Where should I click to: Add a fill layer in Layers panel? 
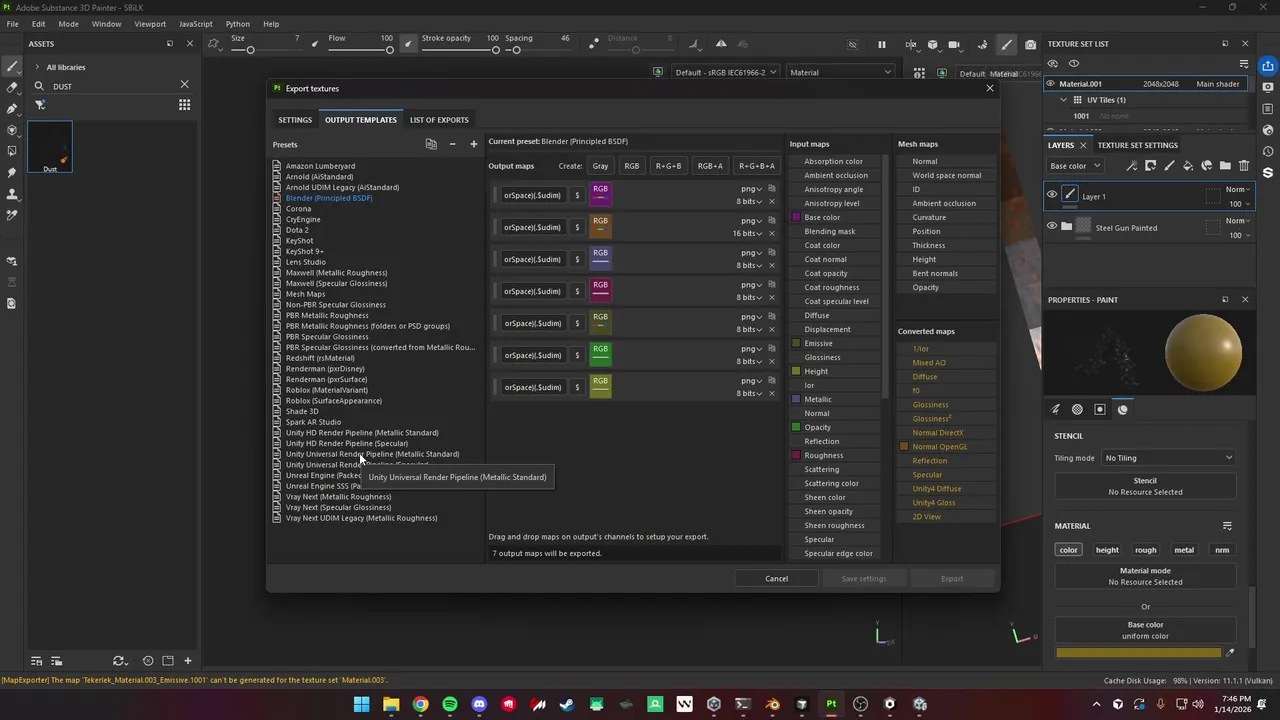click(1188, 166)
